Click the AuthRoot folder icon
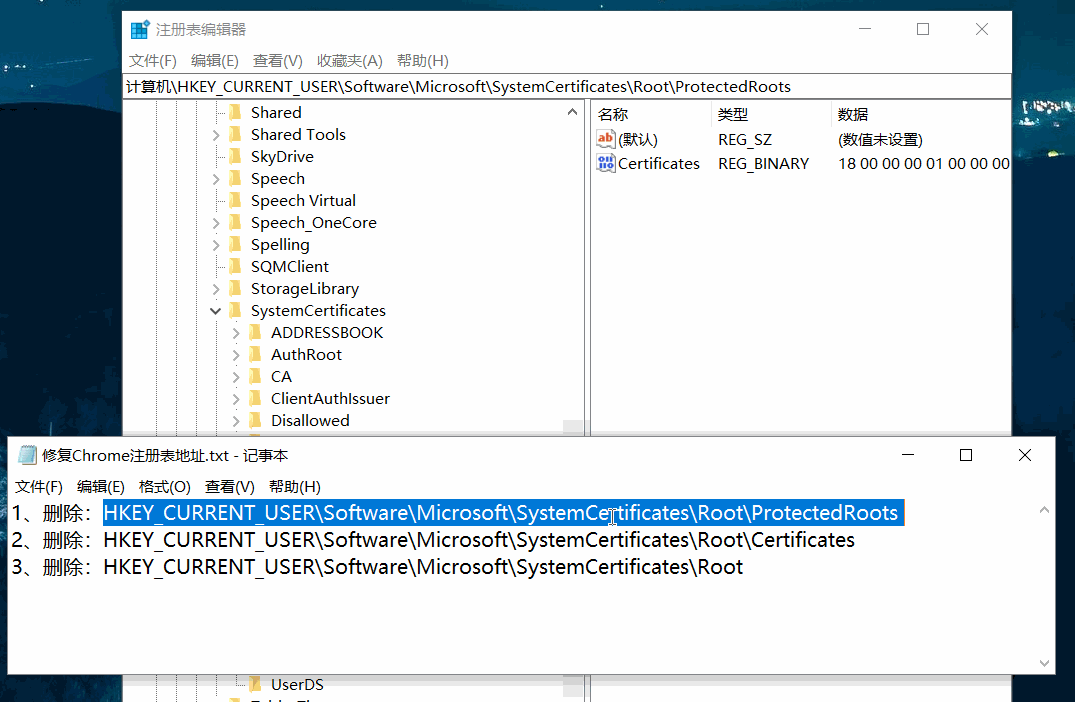 256,354
